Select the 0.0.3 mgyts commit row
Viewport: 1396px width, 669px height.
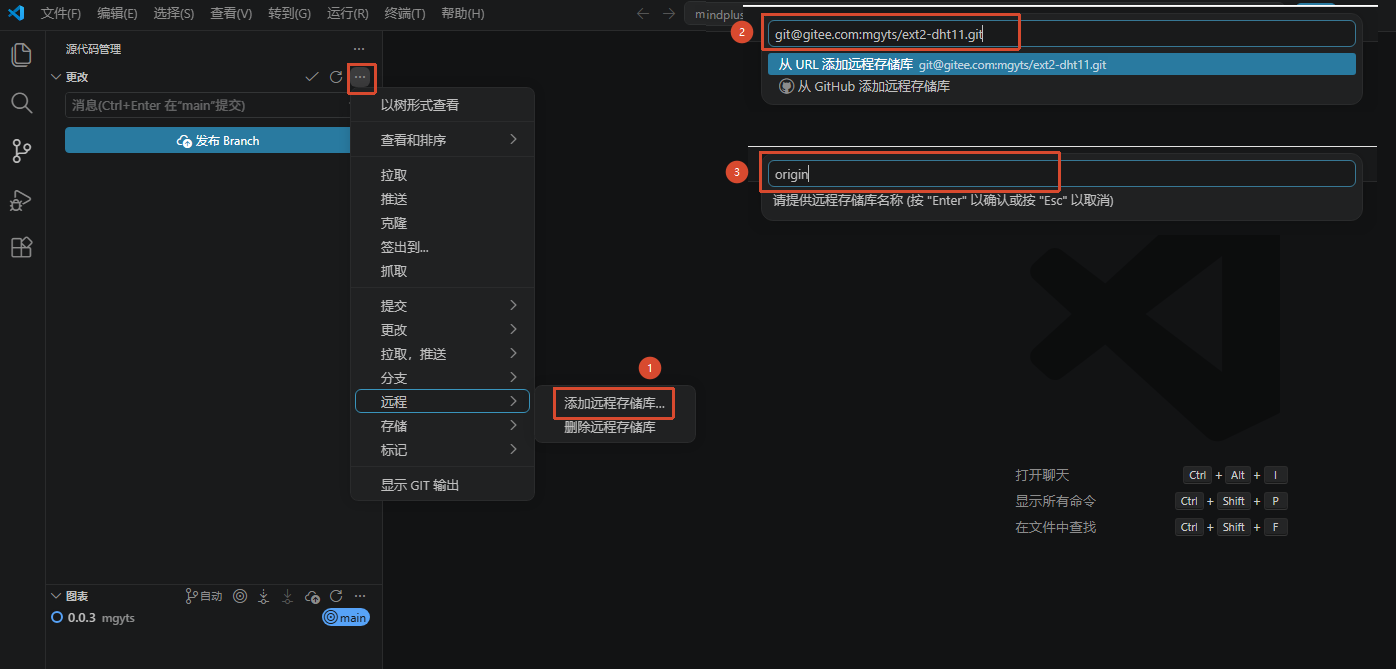click(214, 618)
